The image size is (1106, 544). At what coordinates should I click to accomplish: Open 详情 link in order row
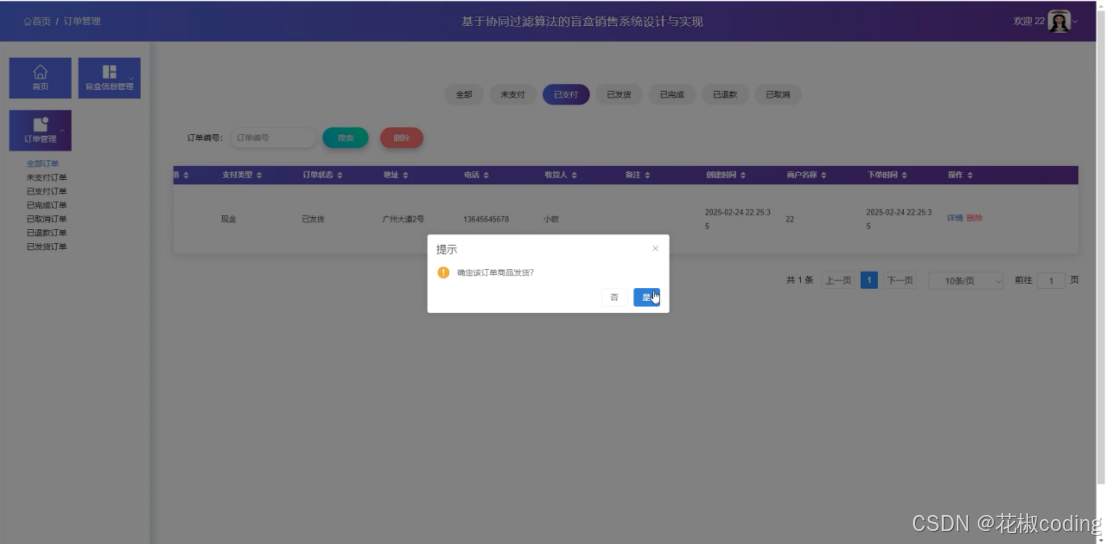pos(954,218)
